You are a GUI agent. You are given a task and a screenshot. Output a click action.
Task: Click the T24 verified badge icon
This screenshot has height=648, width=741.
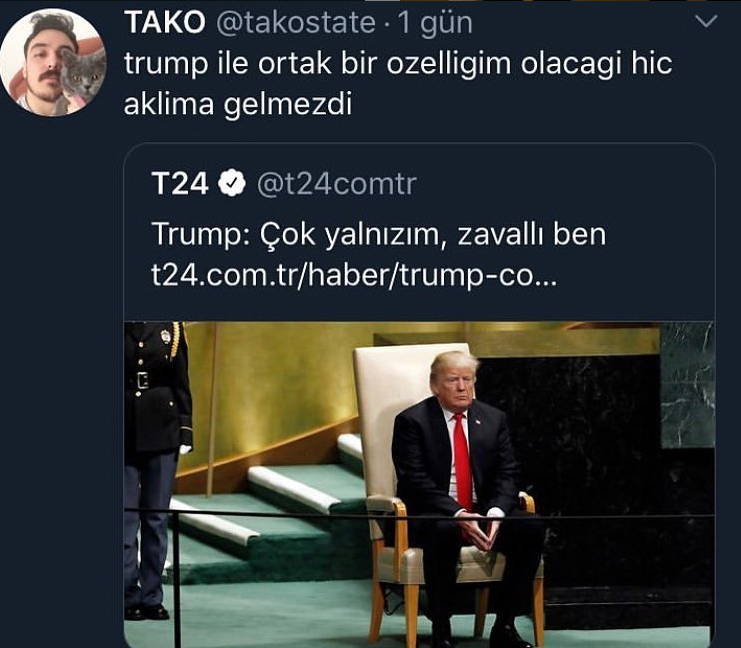232,183
